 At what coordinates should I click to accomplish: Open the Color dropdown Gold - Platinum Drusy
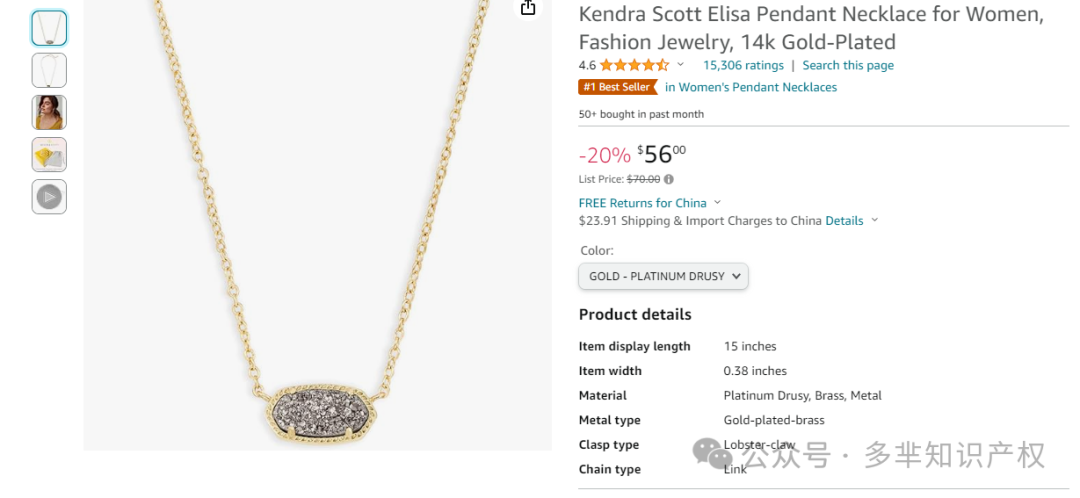pos(663,276)
